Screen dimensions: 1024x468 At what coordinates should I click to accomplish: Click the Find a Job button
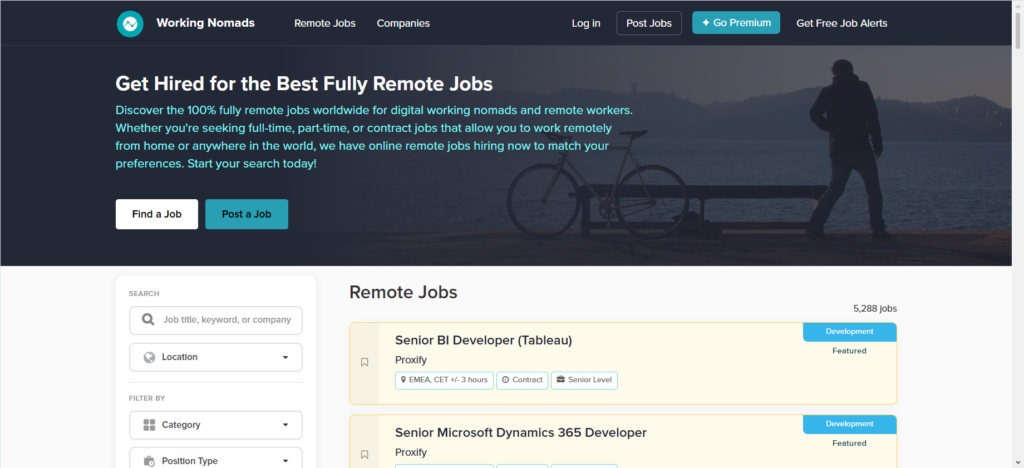(157, 214)
